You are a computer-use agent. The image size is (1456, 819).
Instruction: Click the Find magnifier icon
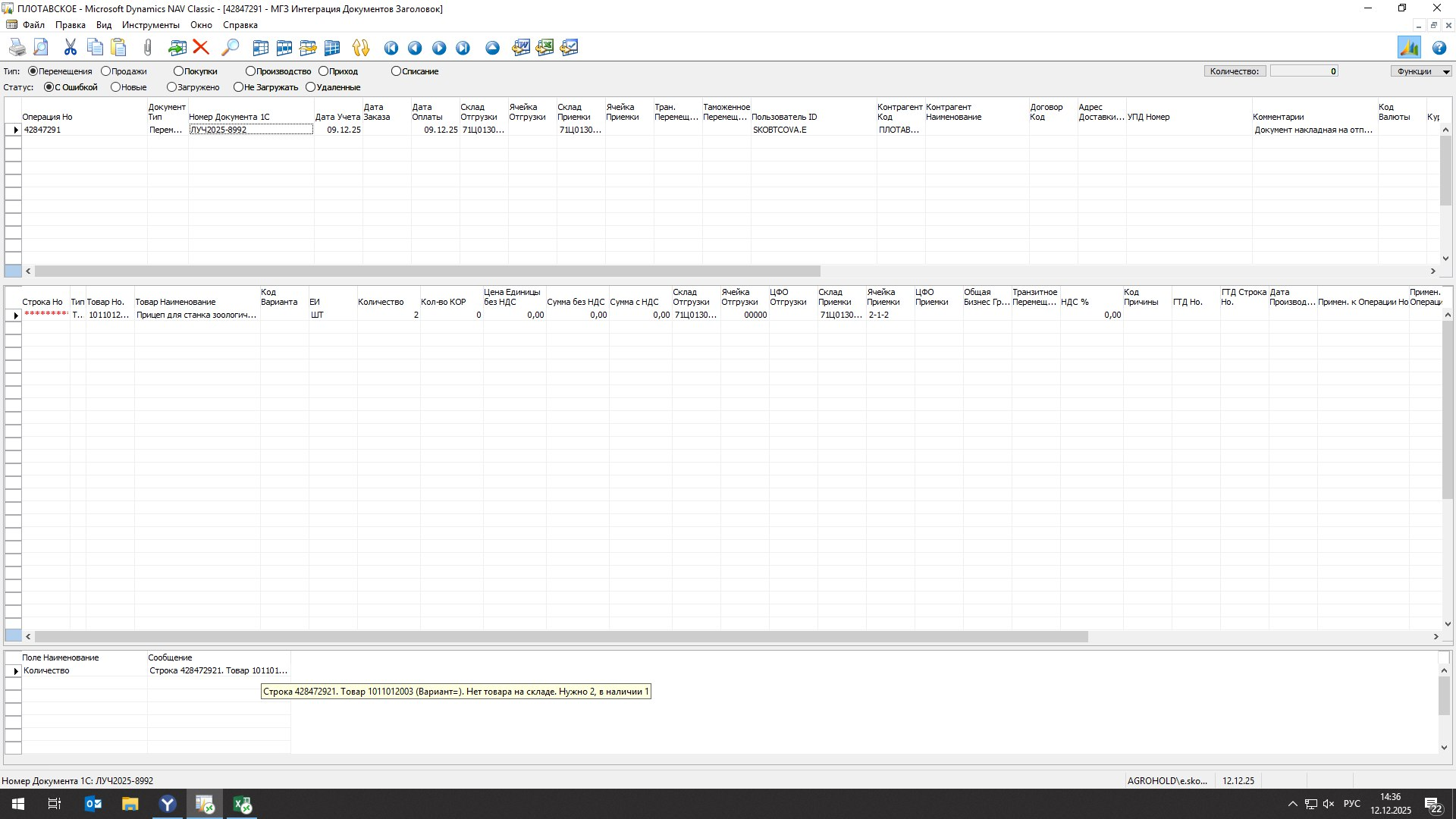click(230, 48)
